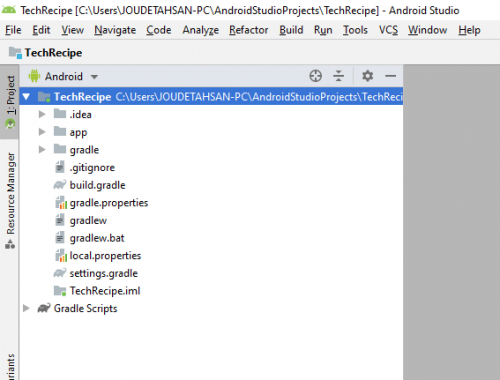Image resolution: width=500 pixels, height=380 pixels.
Task: Open the VCS menu
Action: [x=388, y=30]
